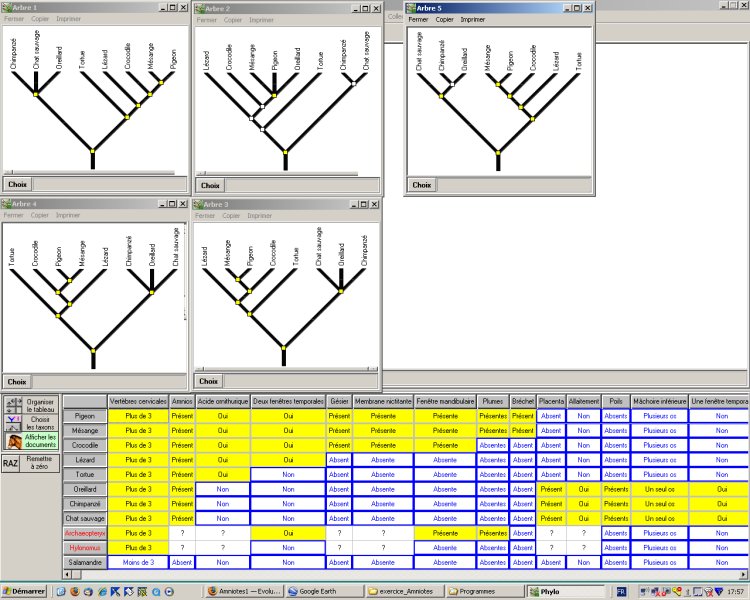Click the Démarrer start button

click(25, 591)
